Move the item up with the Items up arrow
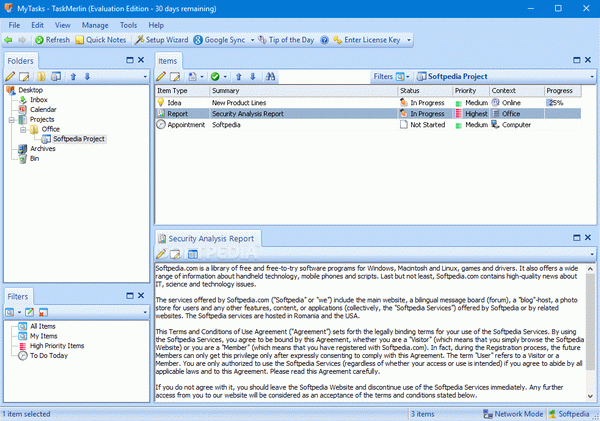 click(x=238, y=77)
